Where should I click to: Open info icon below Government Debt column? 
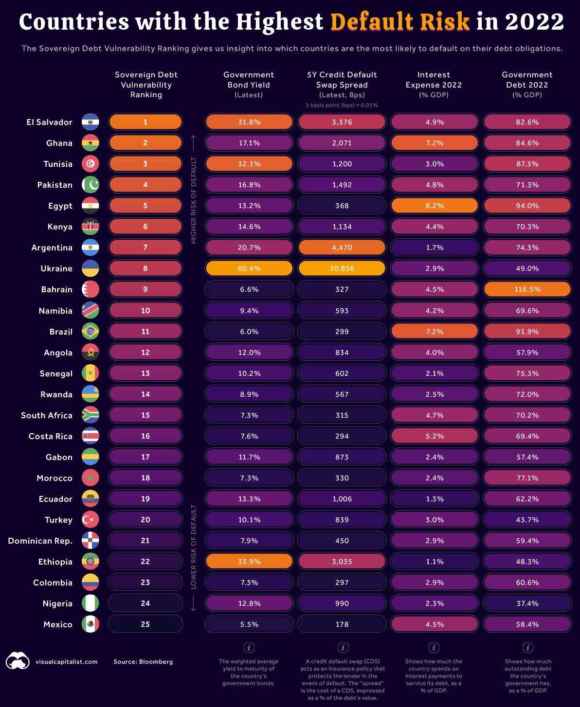pos(527,648)
